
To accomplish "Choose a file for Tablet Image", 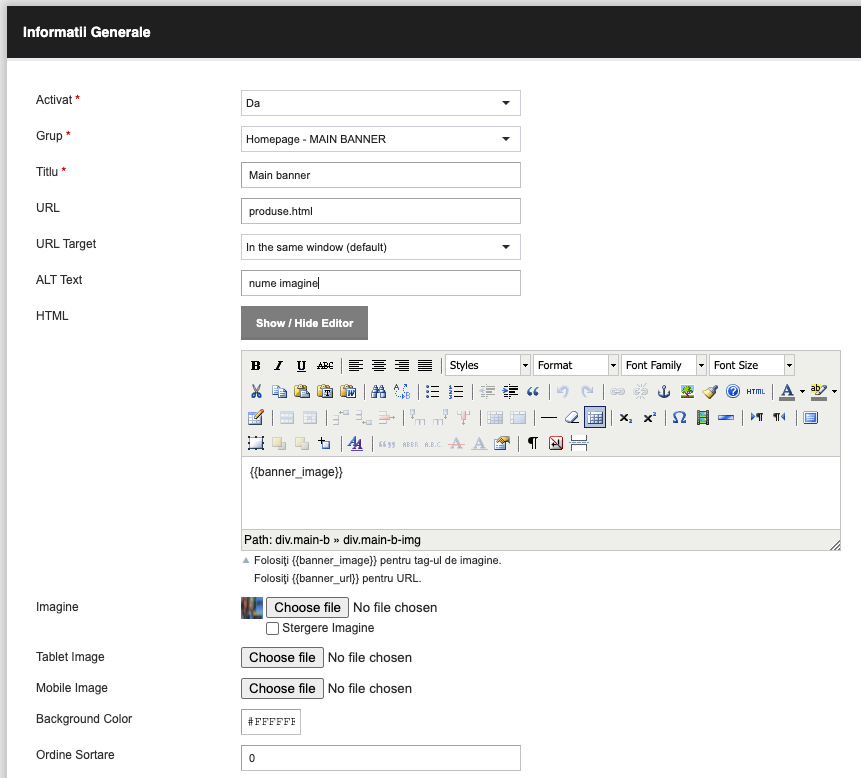I will (282, 657).
